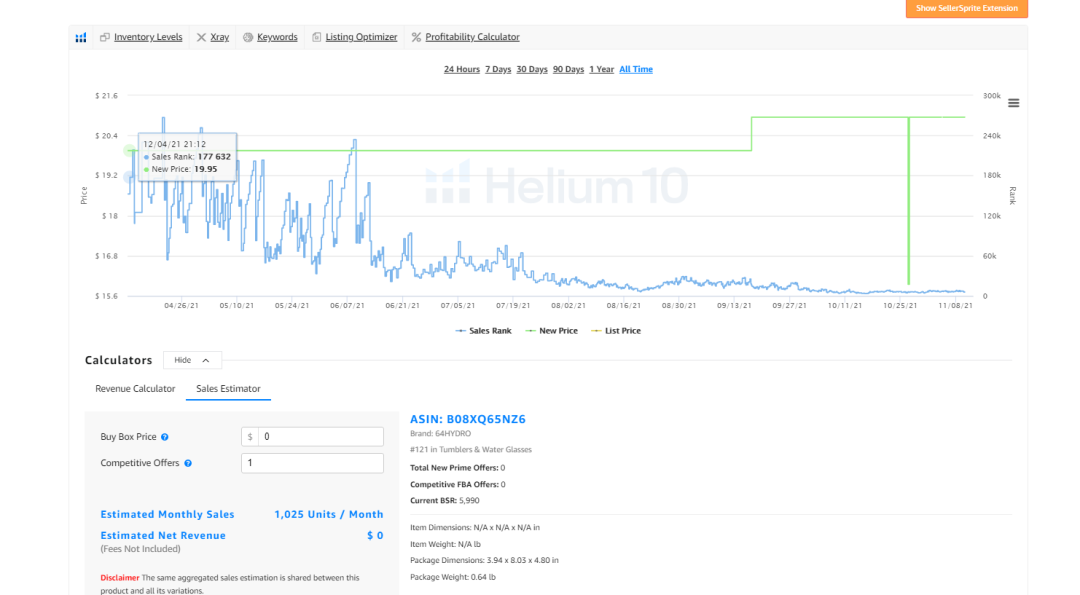This screenshot has width=1080, height=595.
Task: Switch to Revenue Calculator tab
Action: coord(135,388)
